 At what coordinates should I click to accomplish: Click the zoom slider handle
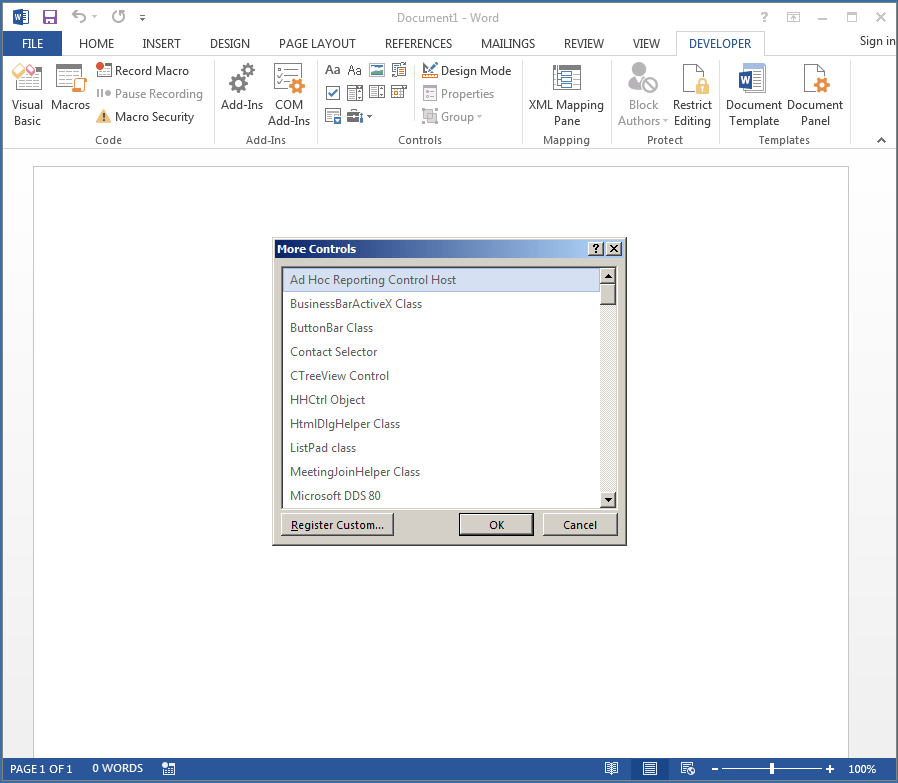point(772,769)
